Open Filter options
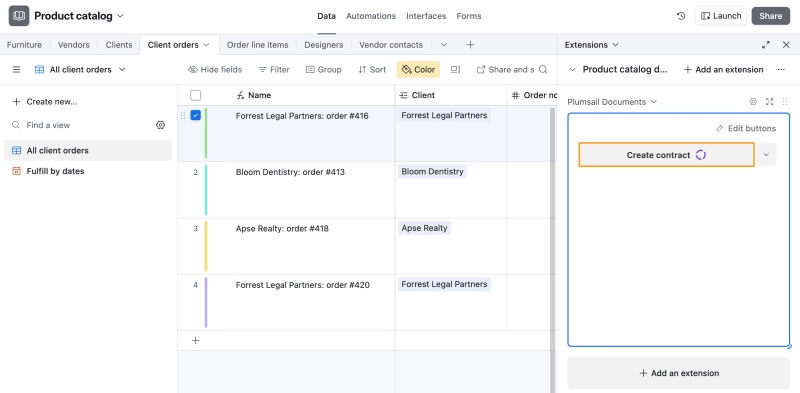800x393 pixels. [x=273, y=69]
